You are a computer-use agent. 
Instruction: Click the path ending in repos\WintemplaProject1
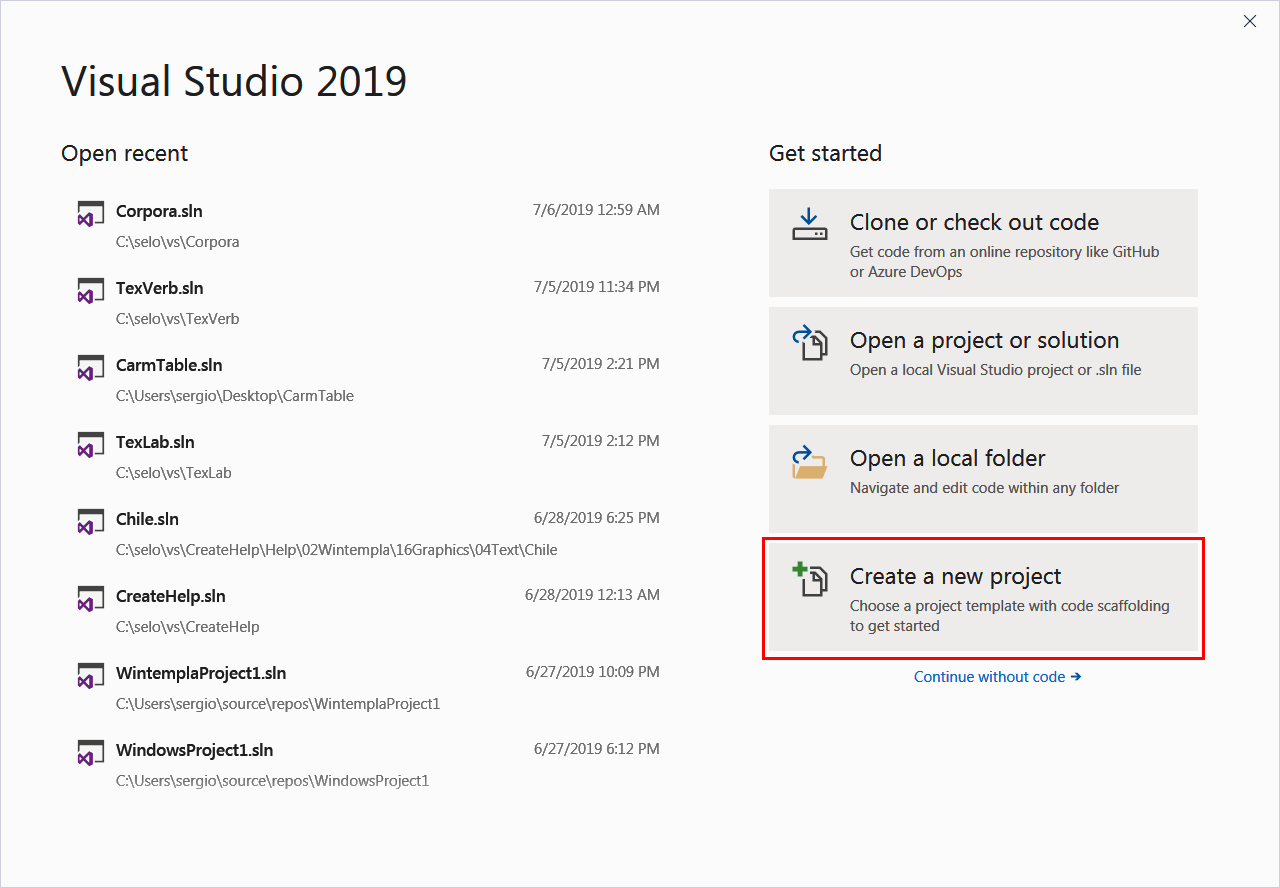coord(278,704)
